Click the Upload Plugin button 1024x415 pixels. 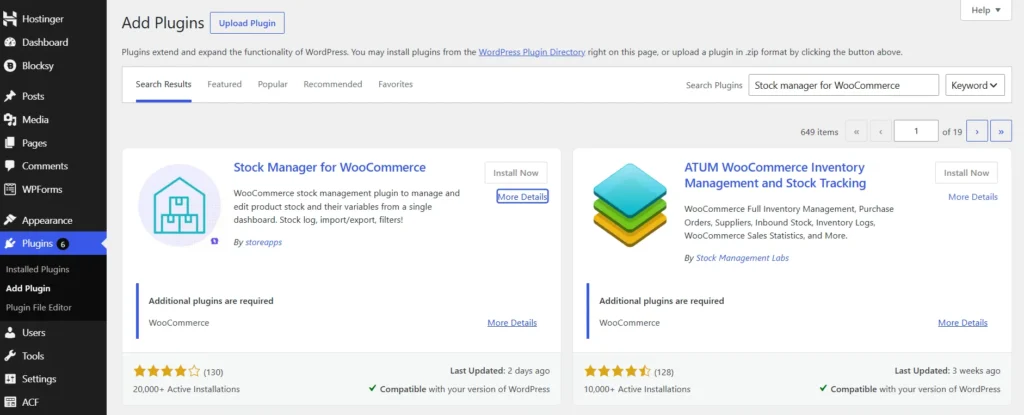pos(247,23)
